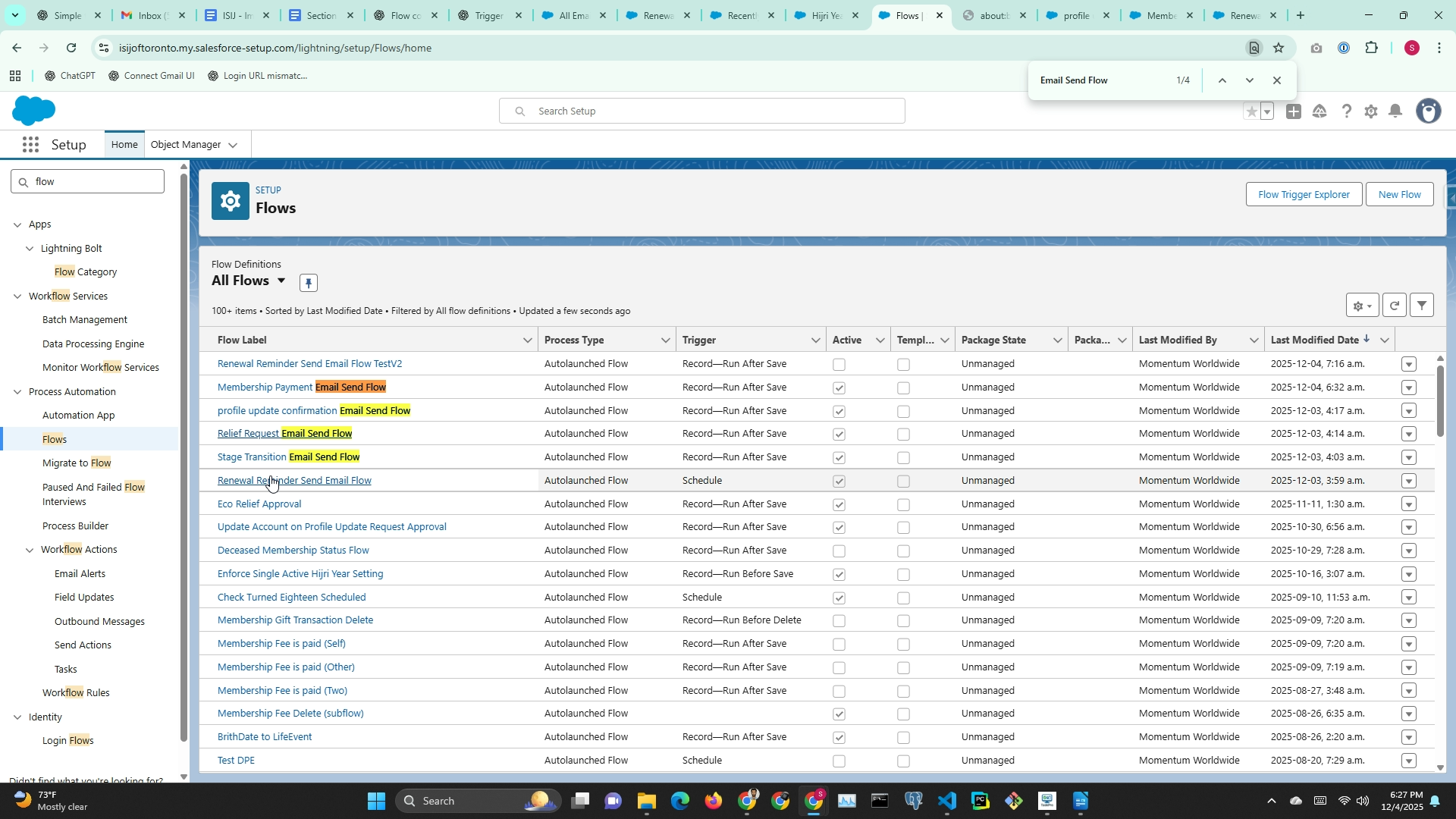The image size is (1456, 819).
Task: Collapse the Process Automation tree section
Action: (x=17, y=392)
